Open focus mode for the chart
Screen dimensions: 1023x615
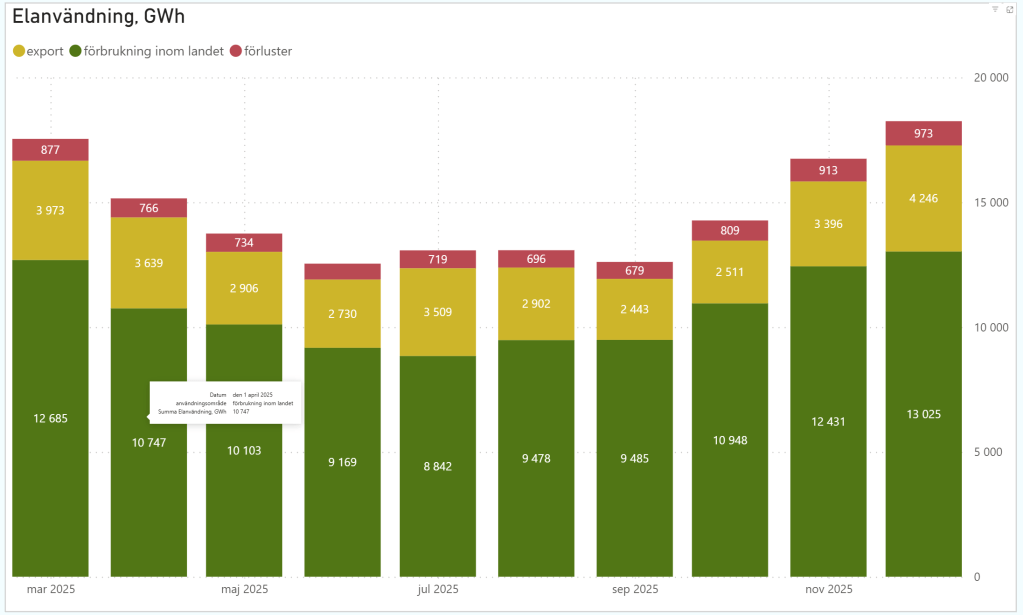click(1008, 8)
